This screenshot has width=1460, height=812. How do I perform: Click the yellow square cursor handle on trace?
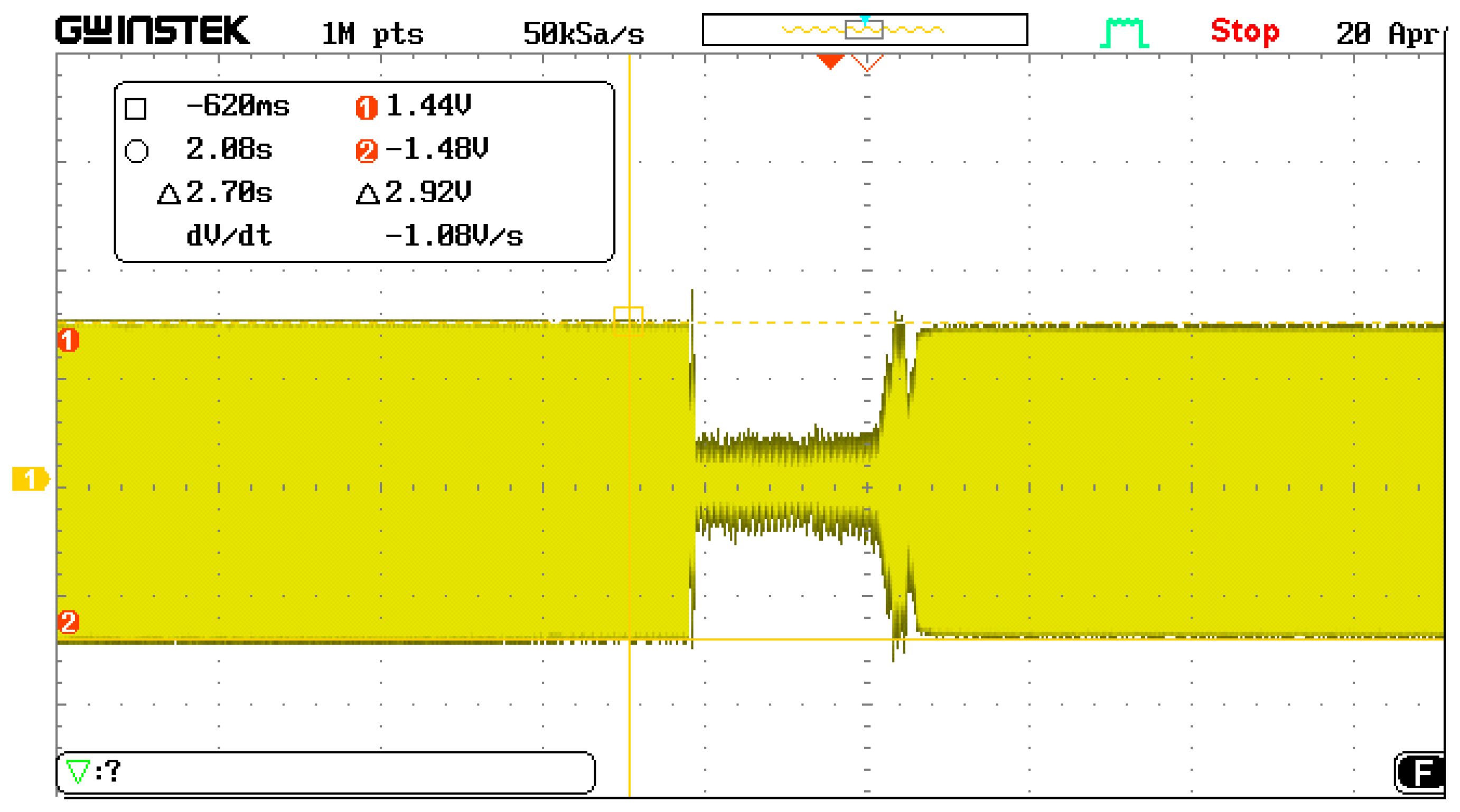click(x=628, y=322)
